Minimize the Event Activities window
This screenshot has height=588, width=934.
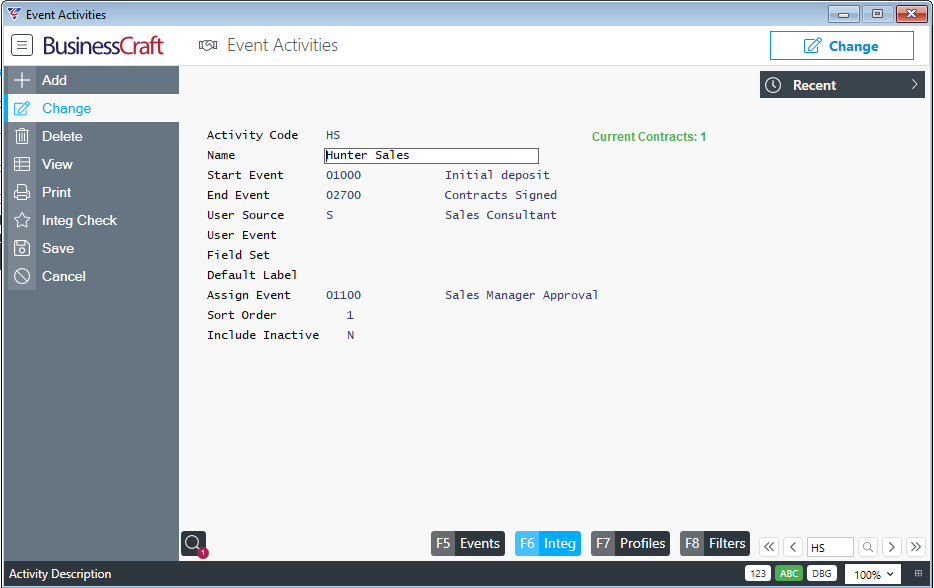coord(843,14)
